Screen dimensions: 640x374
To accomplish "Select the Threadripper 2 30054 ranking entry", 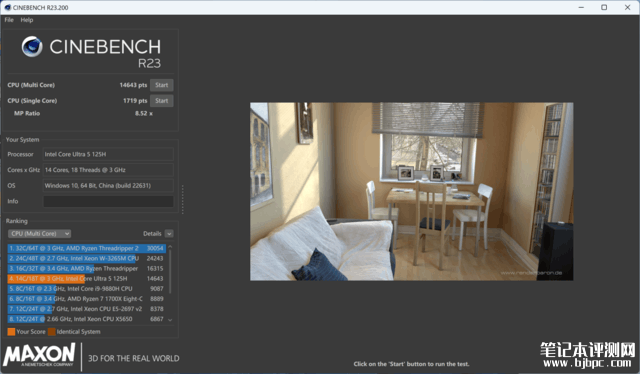I will click(87, 248).
